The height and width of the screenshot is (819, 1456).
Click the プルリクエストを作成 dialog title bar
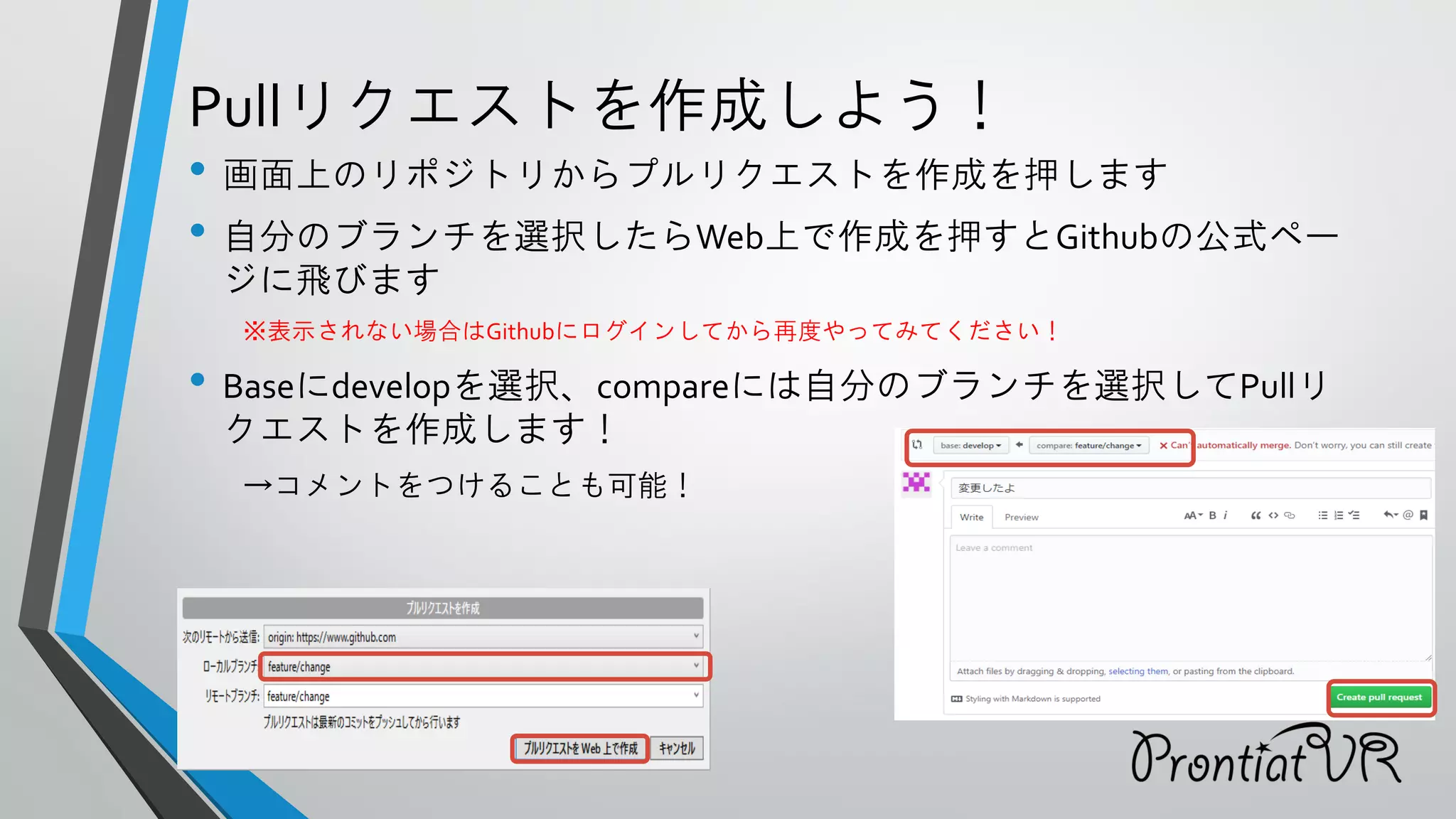[x=443, y=608]
